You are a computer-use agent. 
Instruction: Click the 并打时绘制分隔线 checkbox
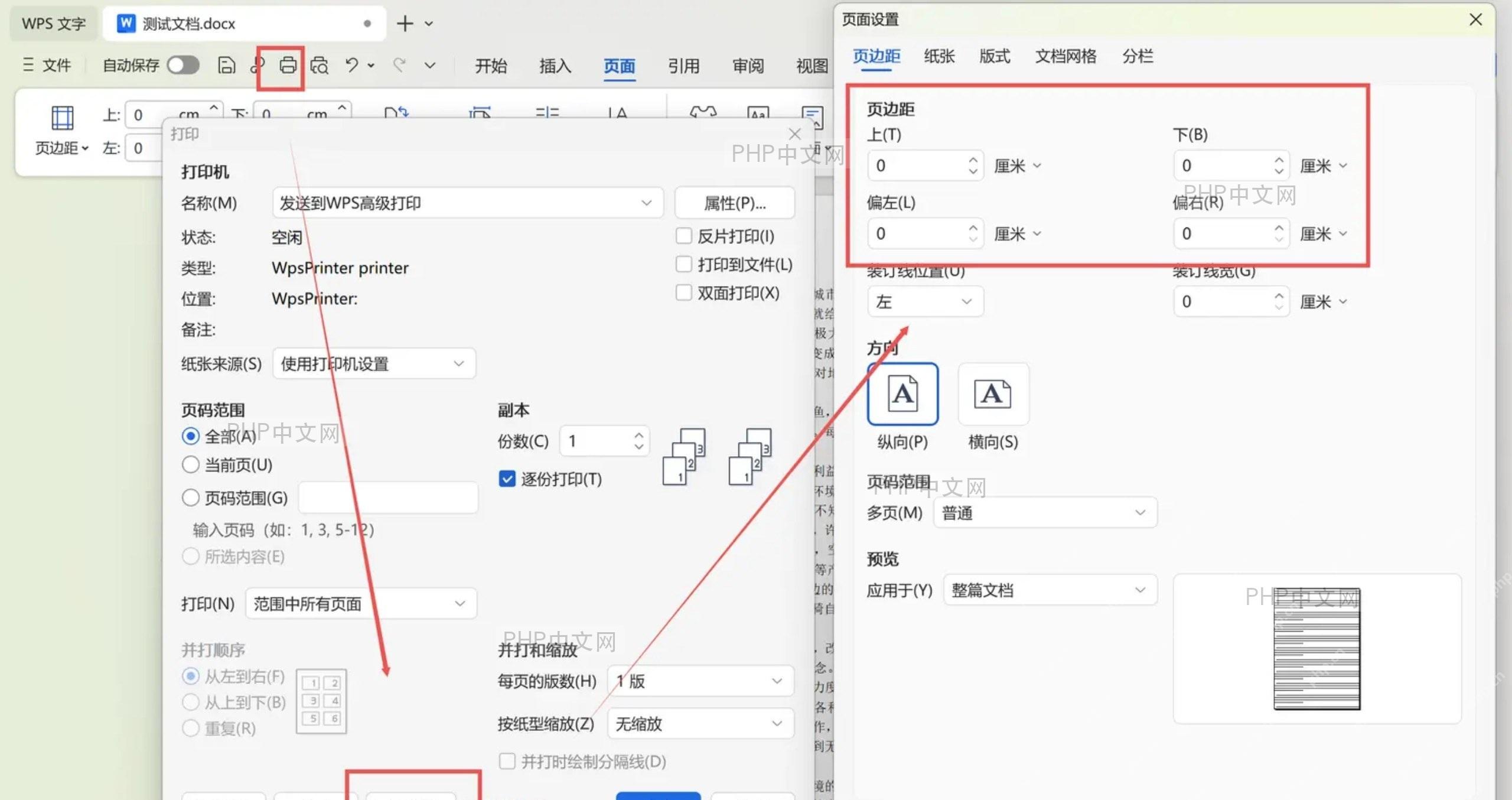[507, 761]
